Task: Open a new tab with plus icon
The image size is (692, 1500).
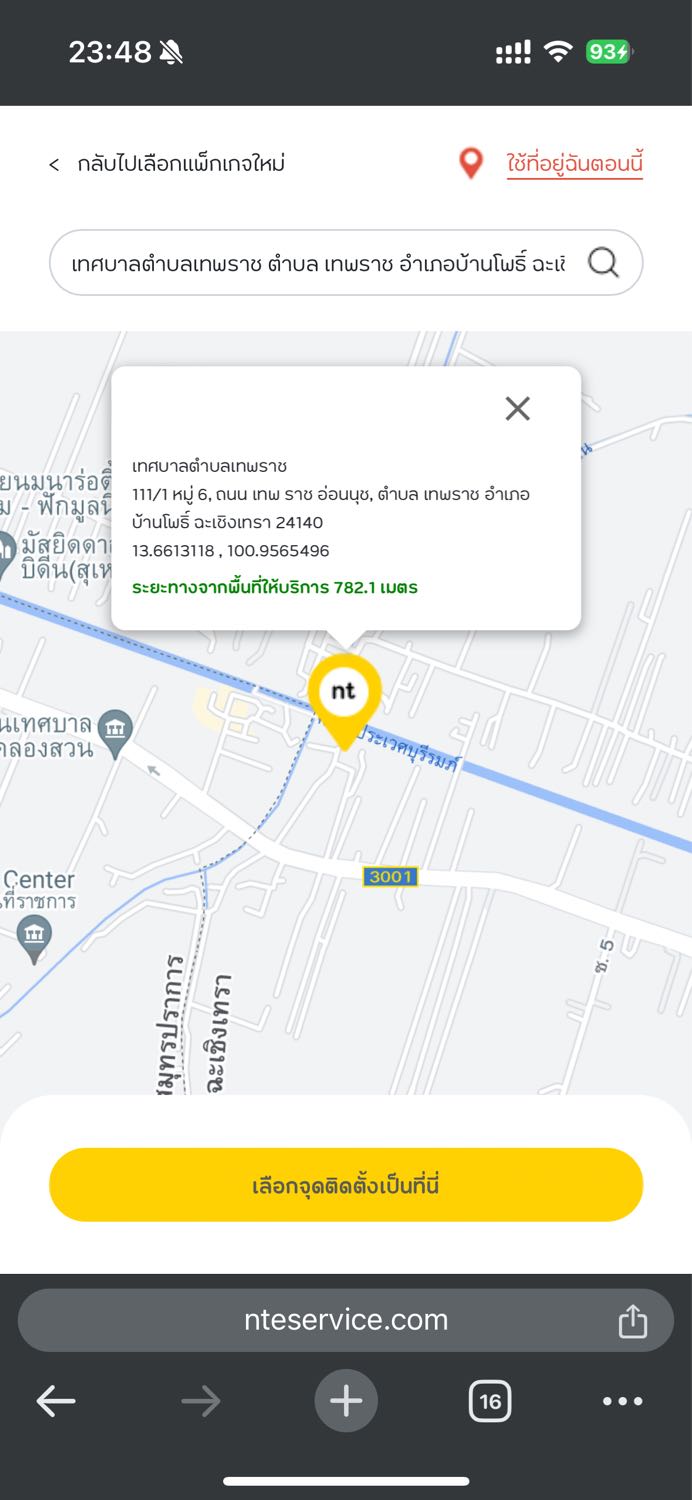Action: point(346,1401)
